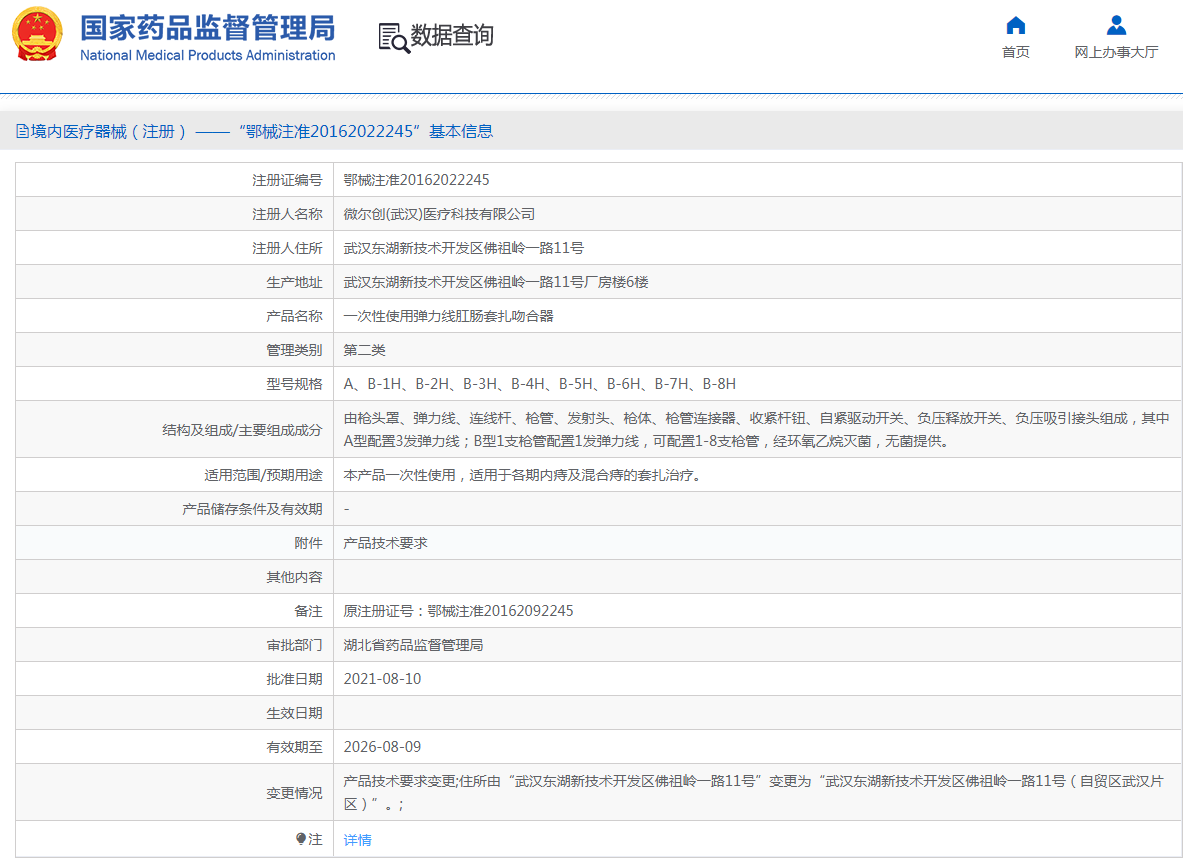Click the data query magnifier icon

coord(393,37)
